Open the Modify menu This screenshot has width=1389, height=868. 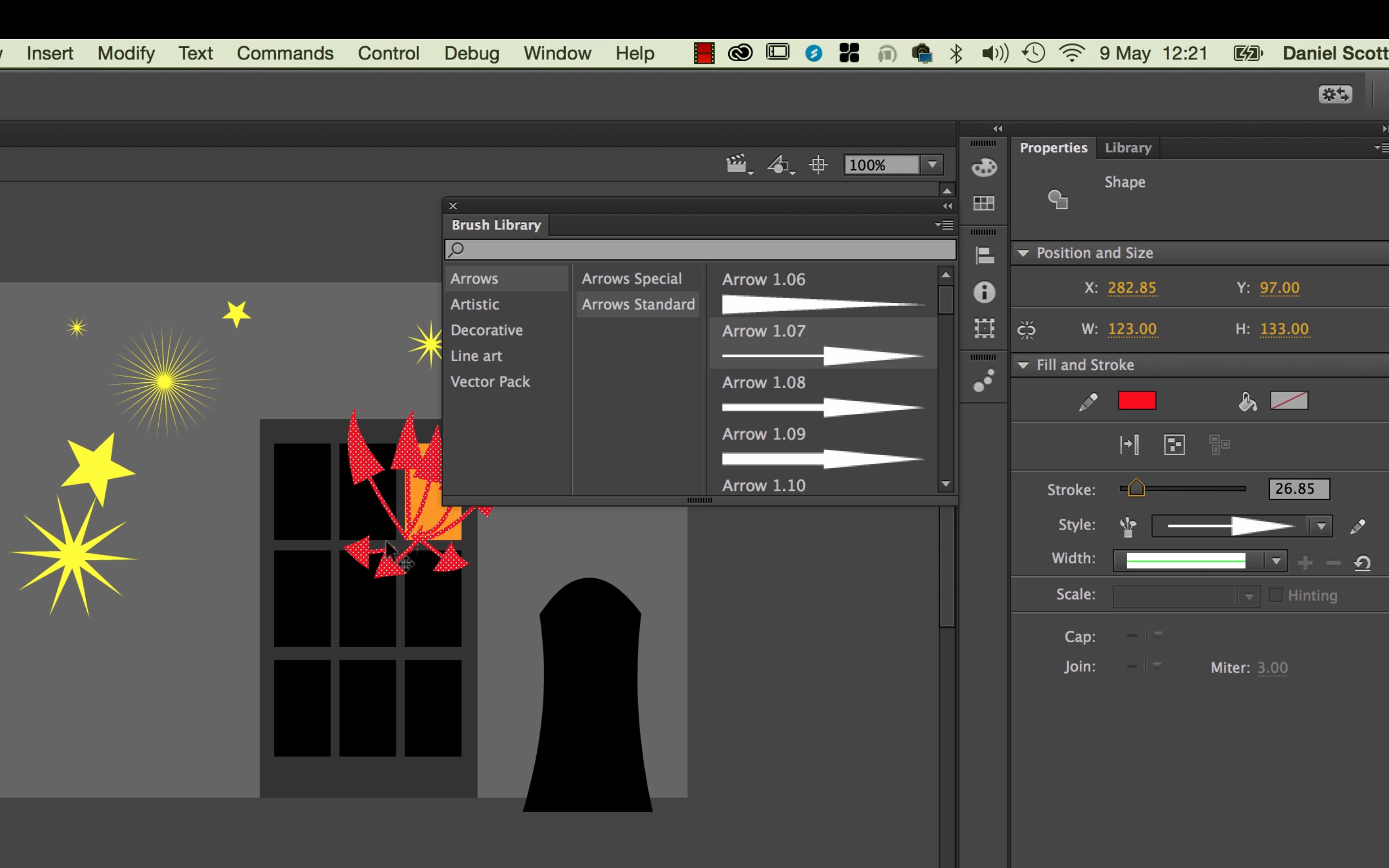pos(126,54)
